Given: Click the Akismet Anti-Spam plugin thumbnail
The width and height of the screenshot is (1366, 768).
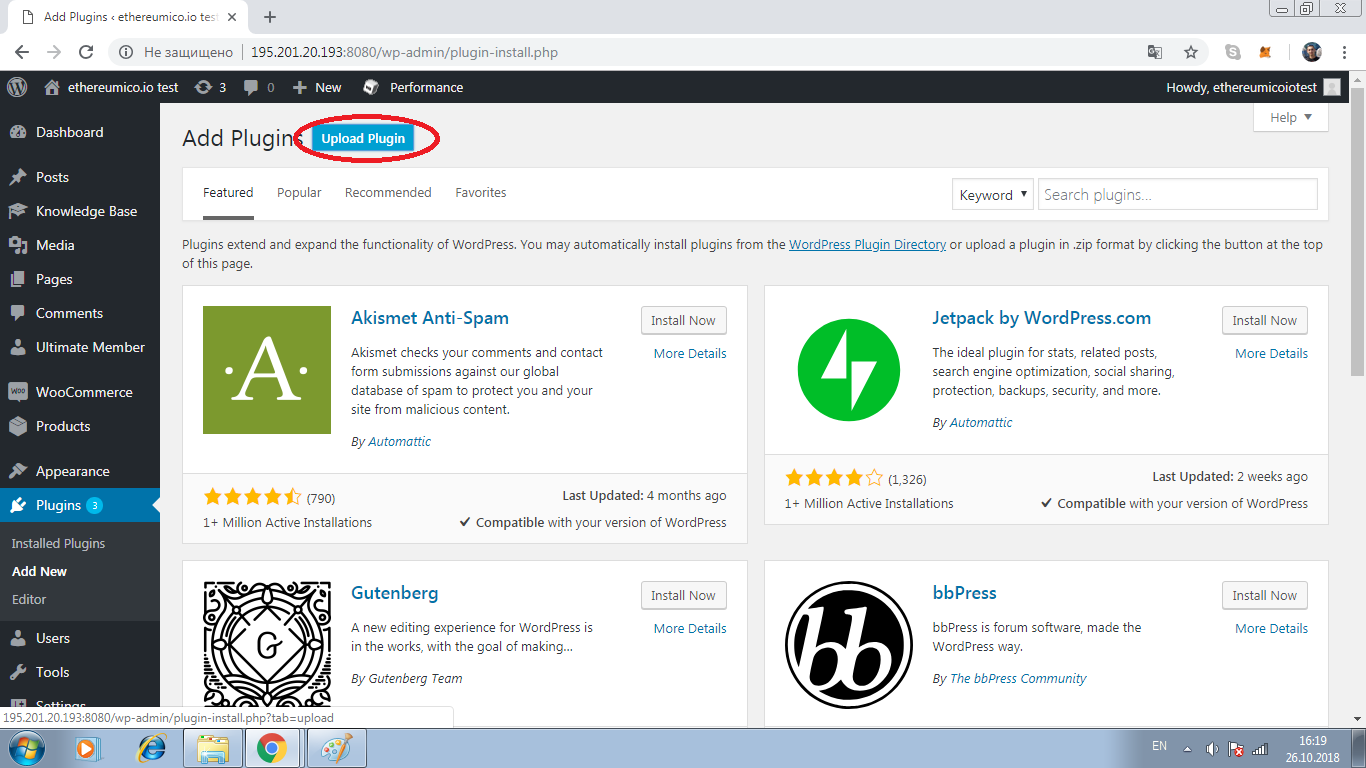Looking at the screenshot, I should [267, 370].
